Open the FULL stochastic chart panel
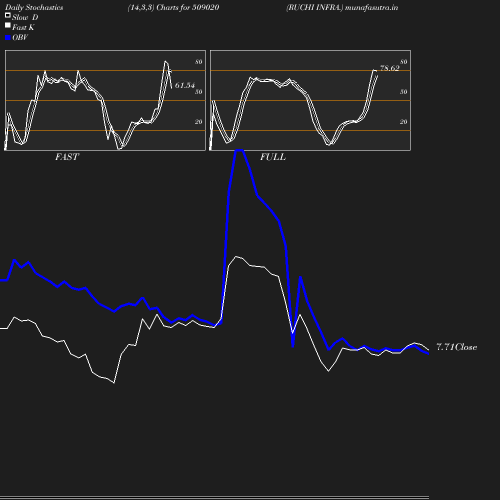This screenshot has width=500, height=500. tap(310, 100)
